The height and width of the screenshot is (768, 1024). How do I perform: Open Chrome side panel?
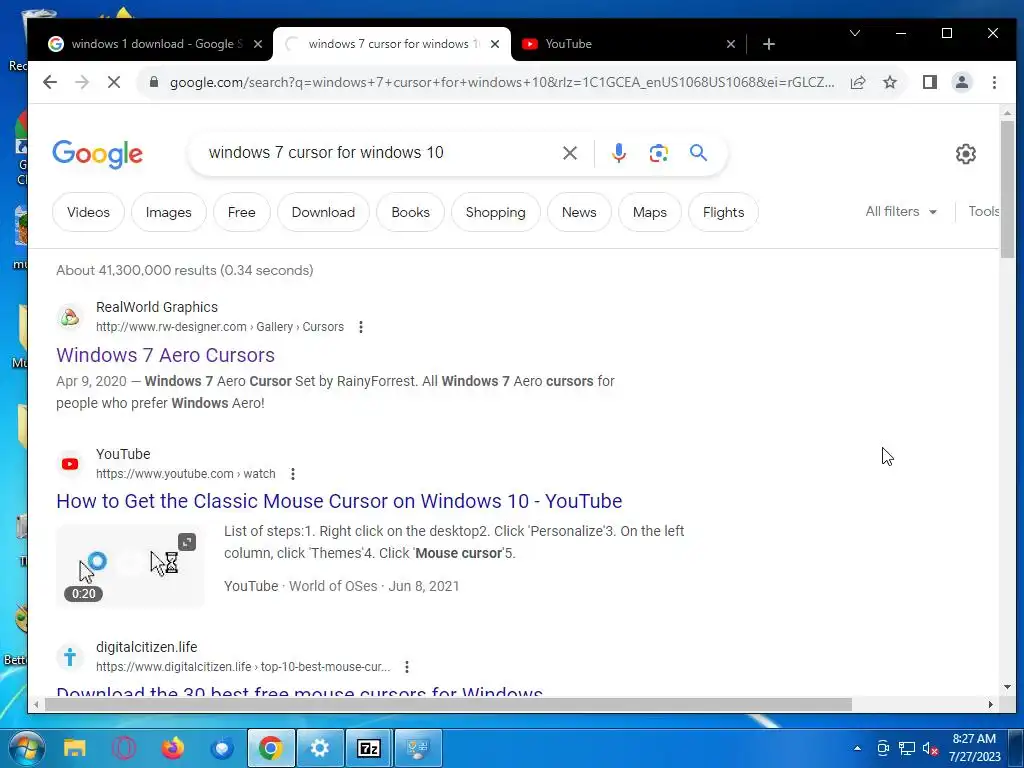[930, 82]
